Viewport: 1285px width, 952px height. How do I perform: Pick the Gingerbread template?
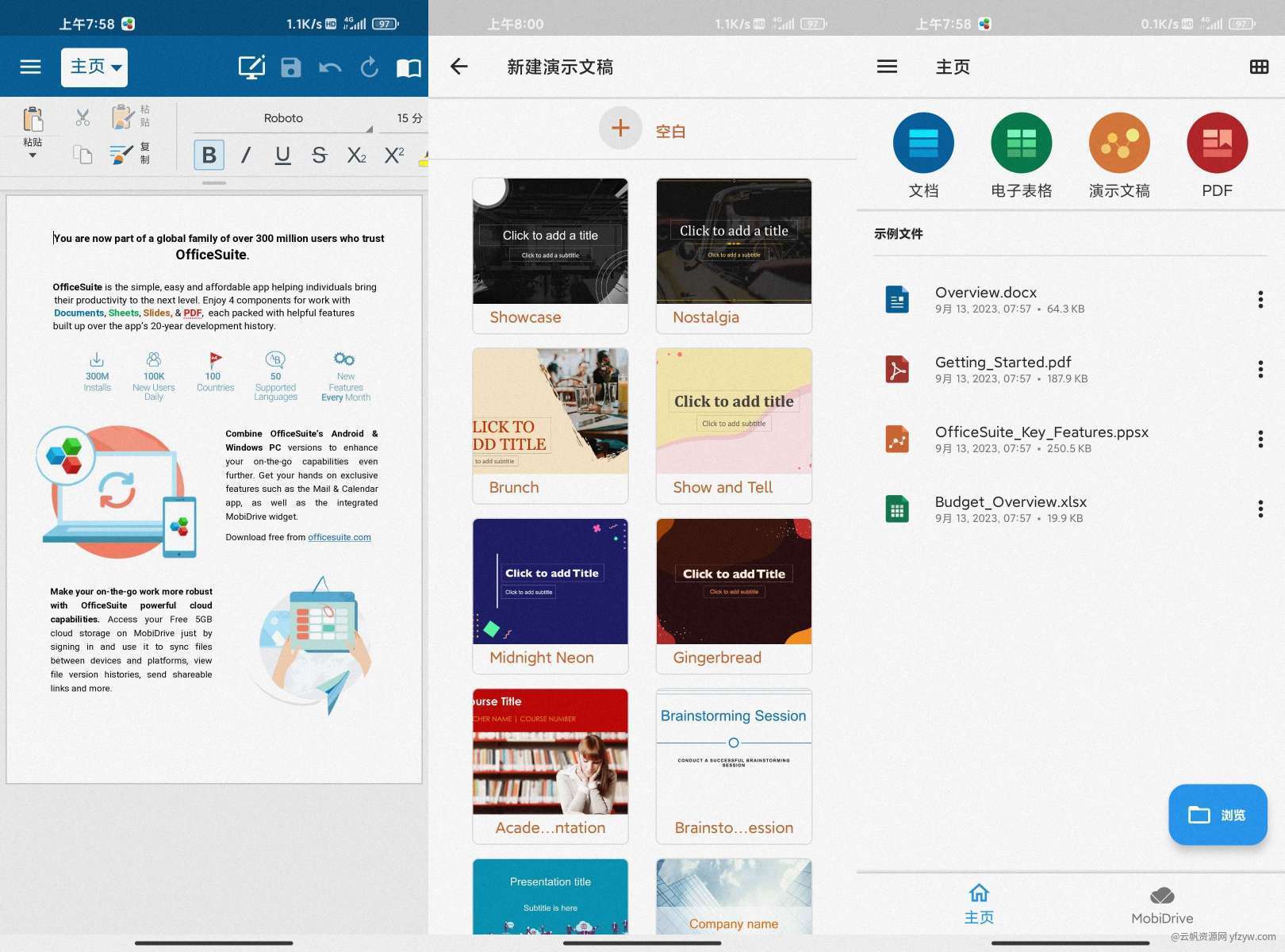click(x=734, y=596)
